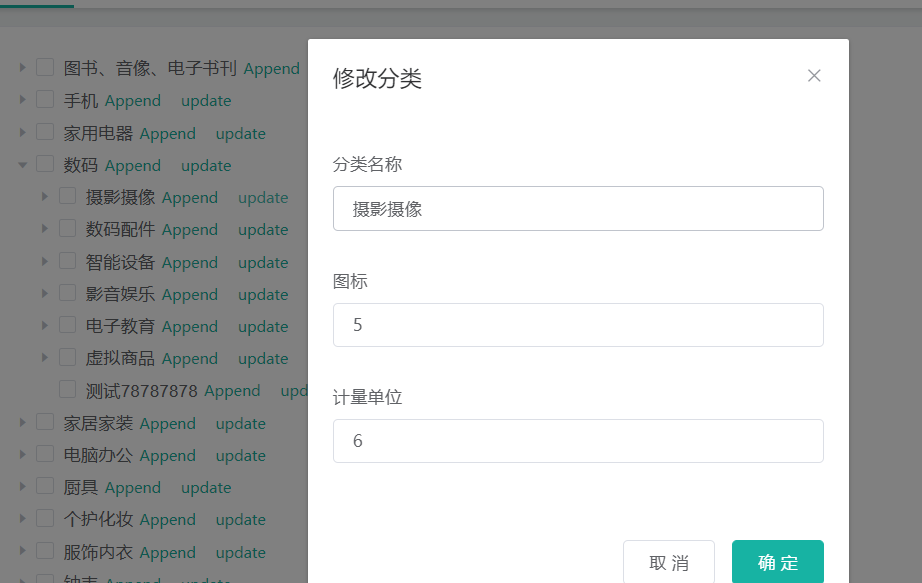Check the 影音娱乐 checkbox
This screenshot has width=922, height=583.
(x=68, y=293)
